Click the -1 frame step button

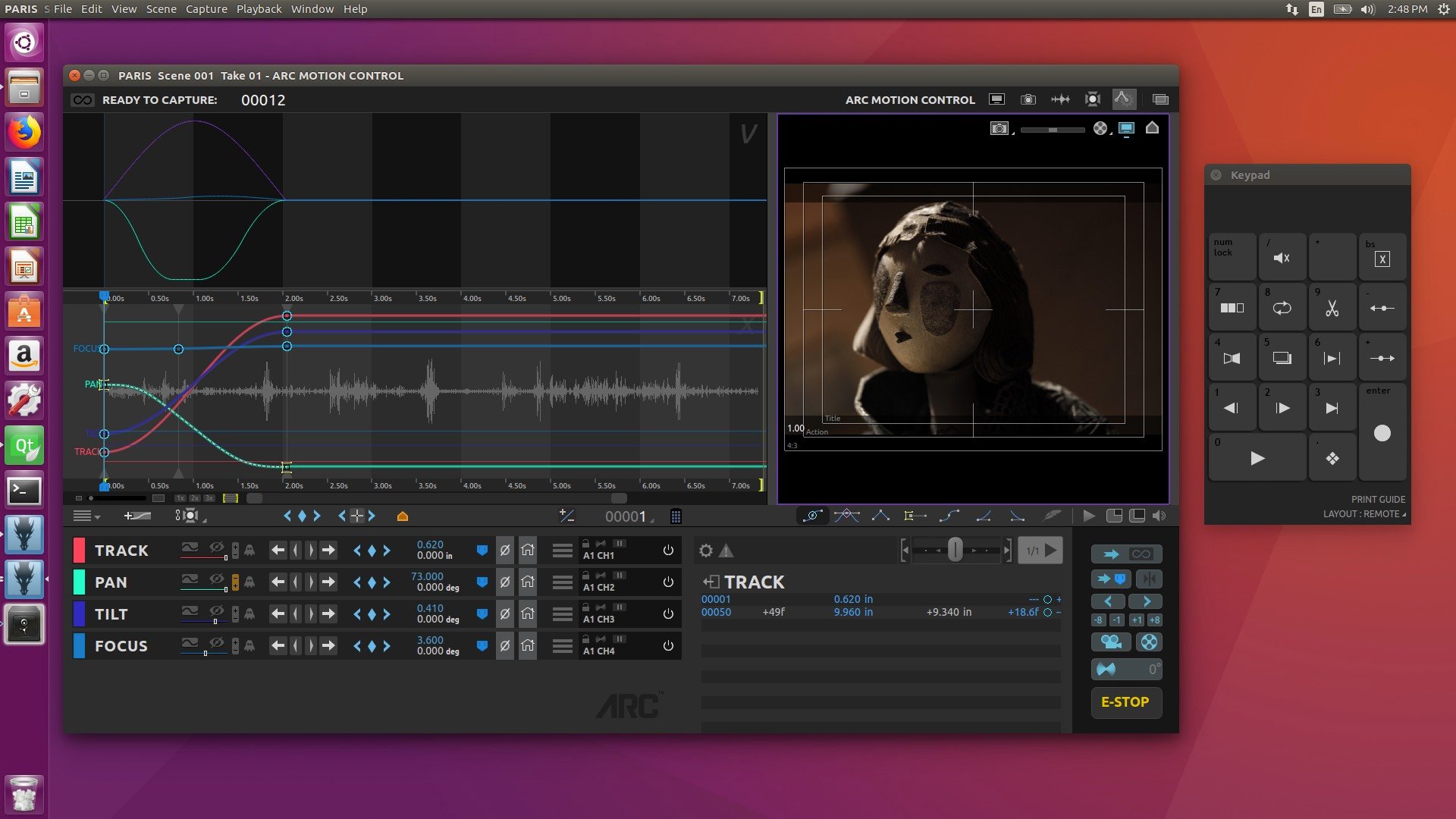point(1117,620)
